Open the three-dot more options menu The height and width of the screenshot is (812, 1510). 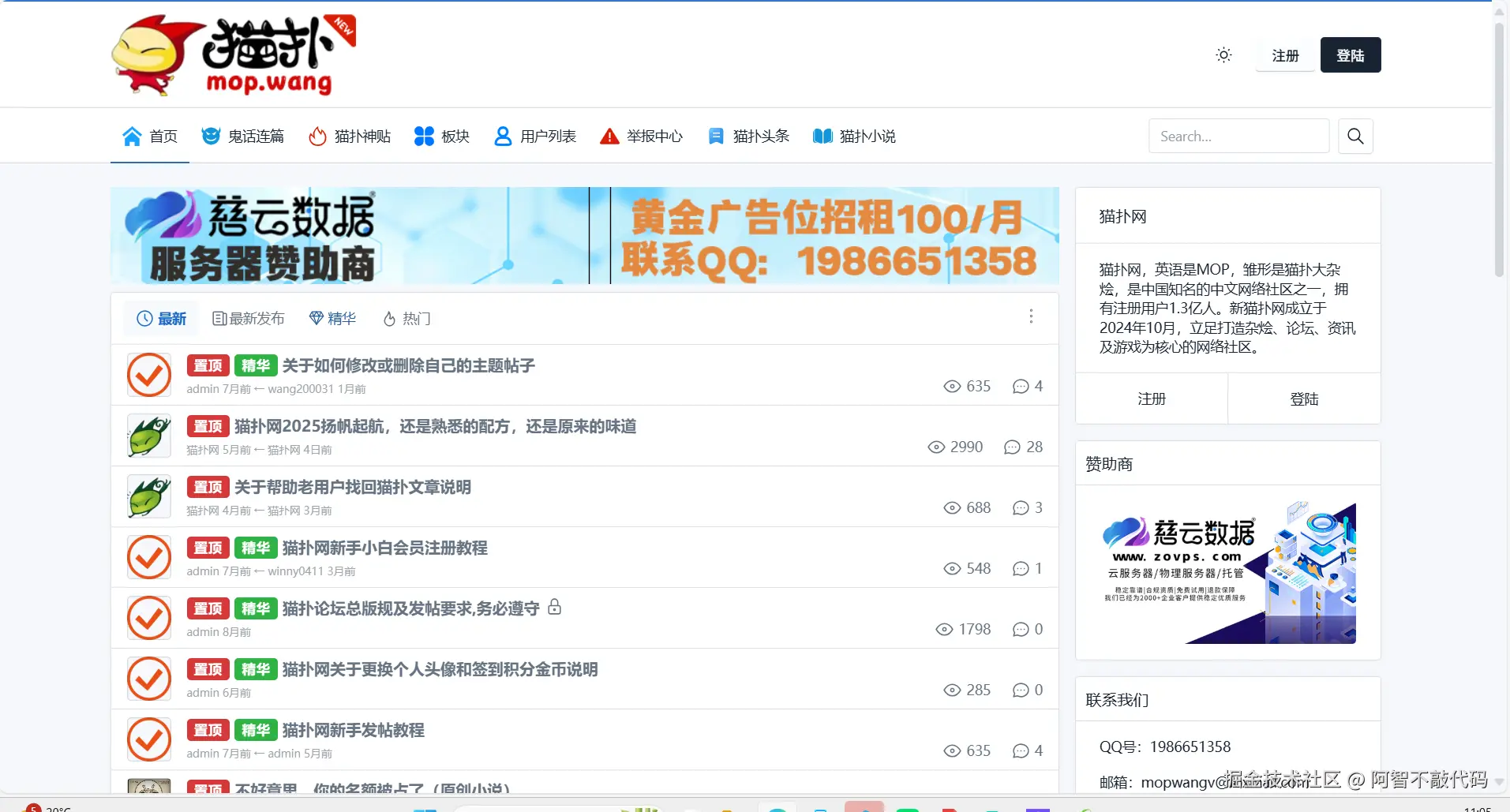[x=1031, y=316]
